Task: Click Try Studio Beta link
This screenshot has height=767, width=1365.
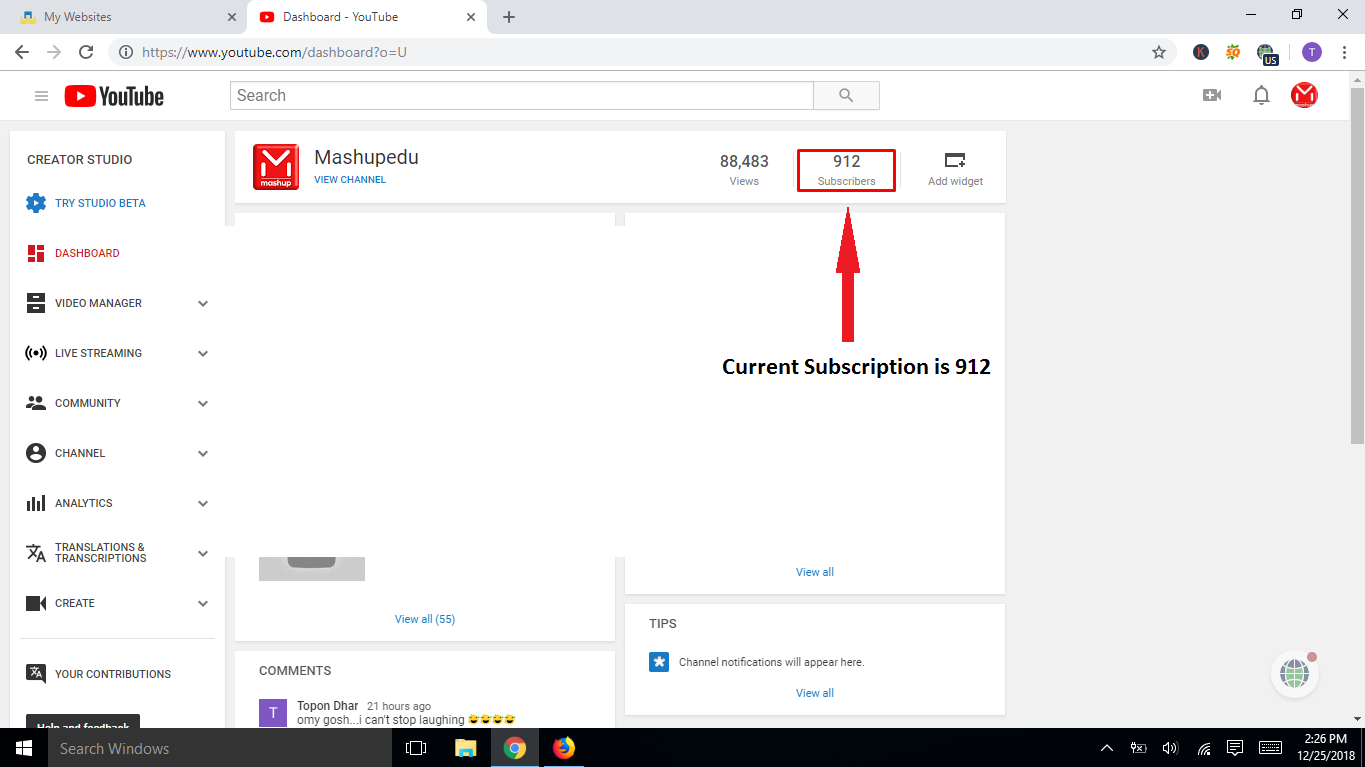Action: [x=100, y=203]
